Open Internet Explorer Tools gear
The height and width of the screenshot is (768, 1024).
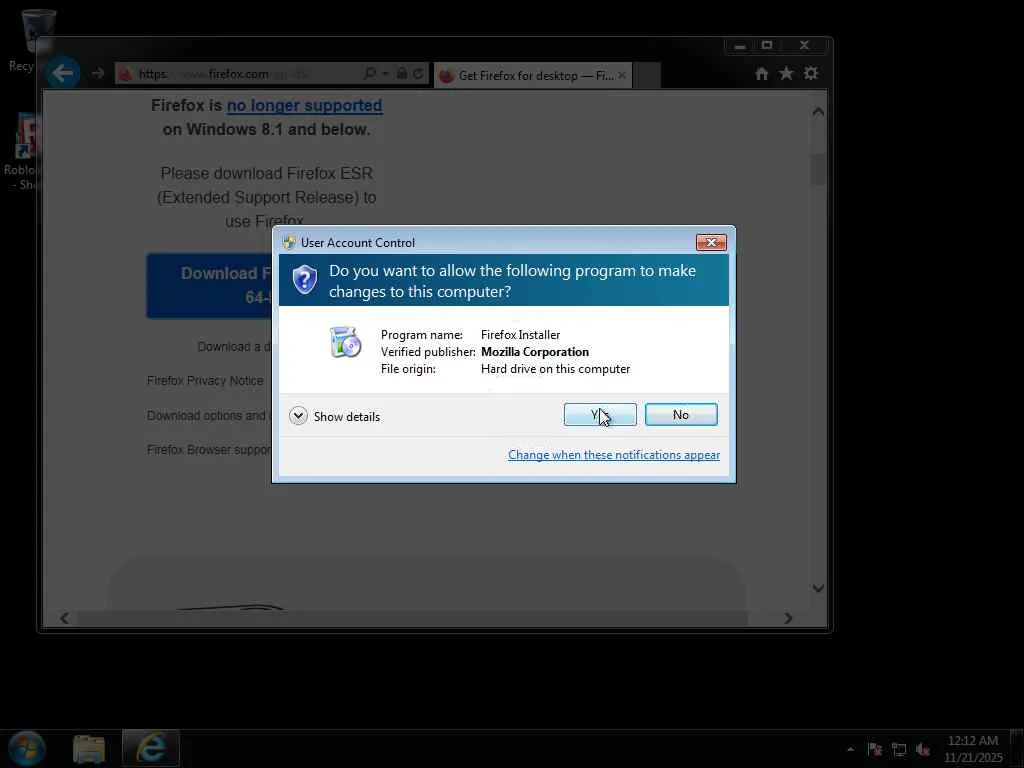[x=811, y=74]
